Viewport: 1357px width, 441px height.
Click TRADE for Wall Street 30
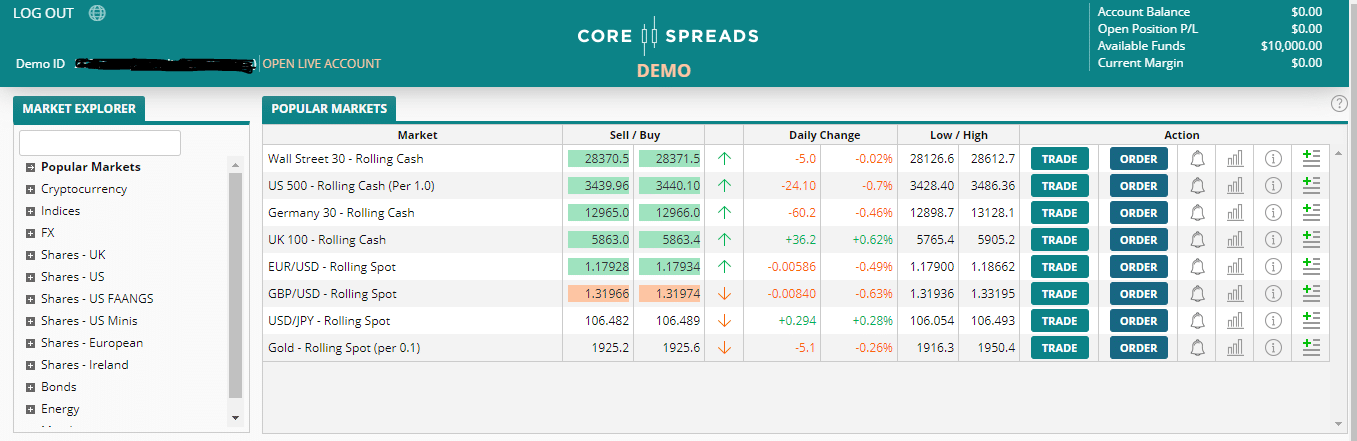[x=1059, y=158]
